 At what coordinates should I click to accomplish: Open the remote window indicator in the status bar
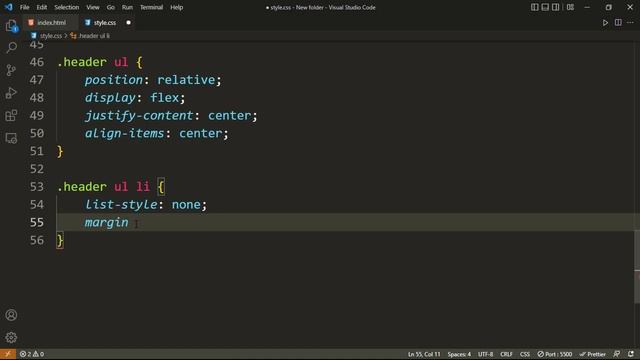coord(8,354)
